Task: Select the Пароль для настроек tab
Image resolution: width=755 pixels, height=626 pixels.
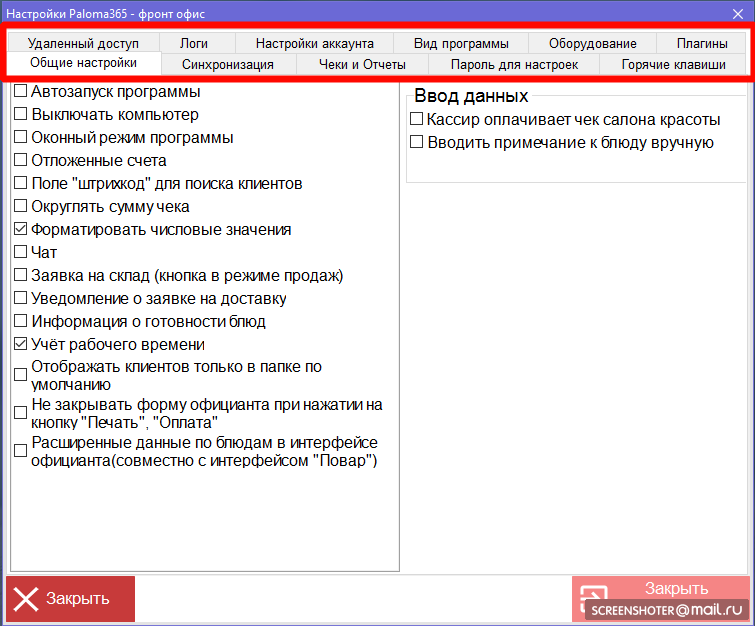Action: [x=514, y=64]
